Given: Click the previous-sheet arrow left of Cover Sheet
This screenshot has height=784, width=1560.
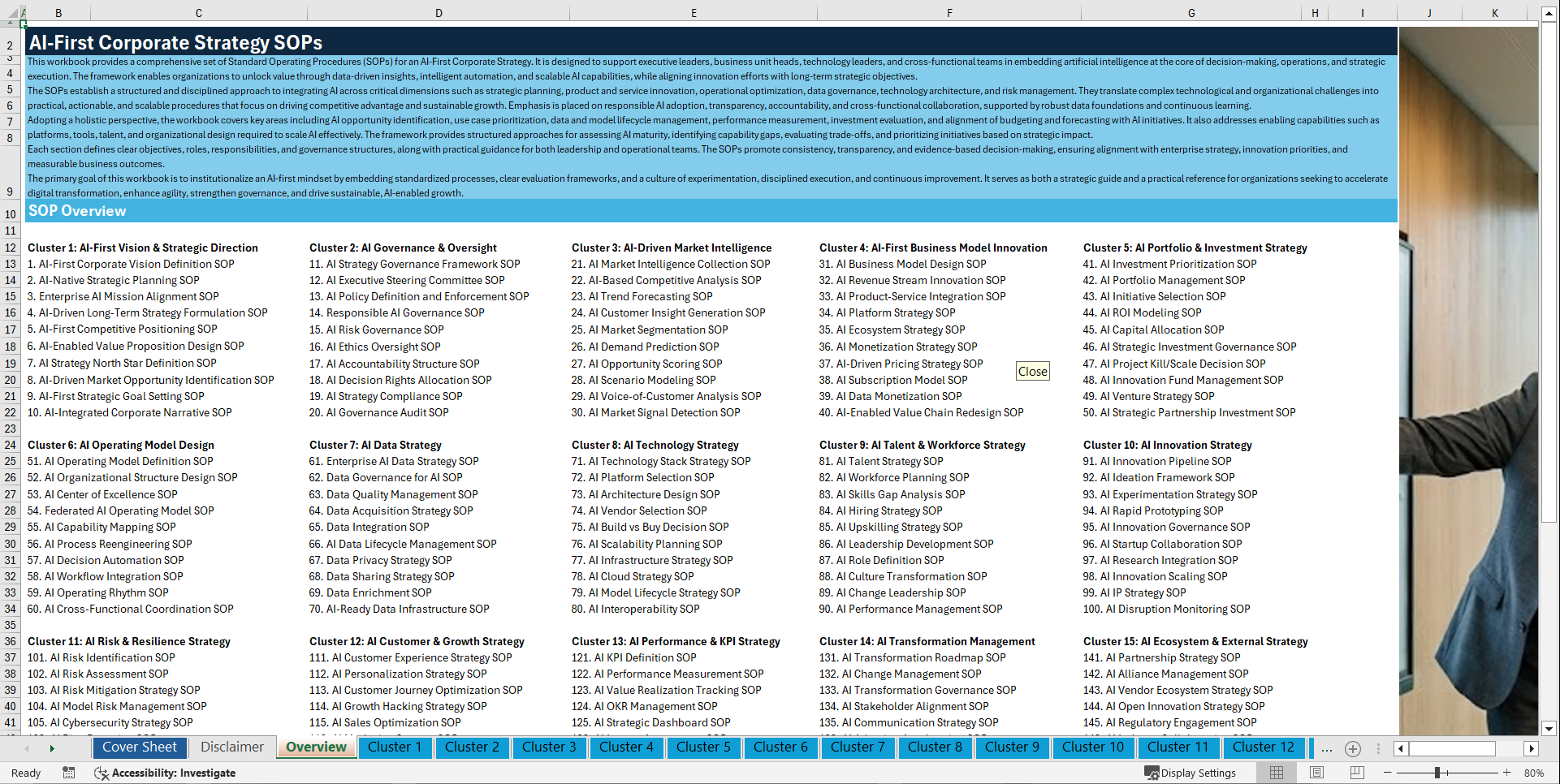Looking at the screenshot, I should tap(27, 749).
